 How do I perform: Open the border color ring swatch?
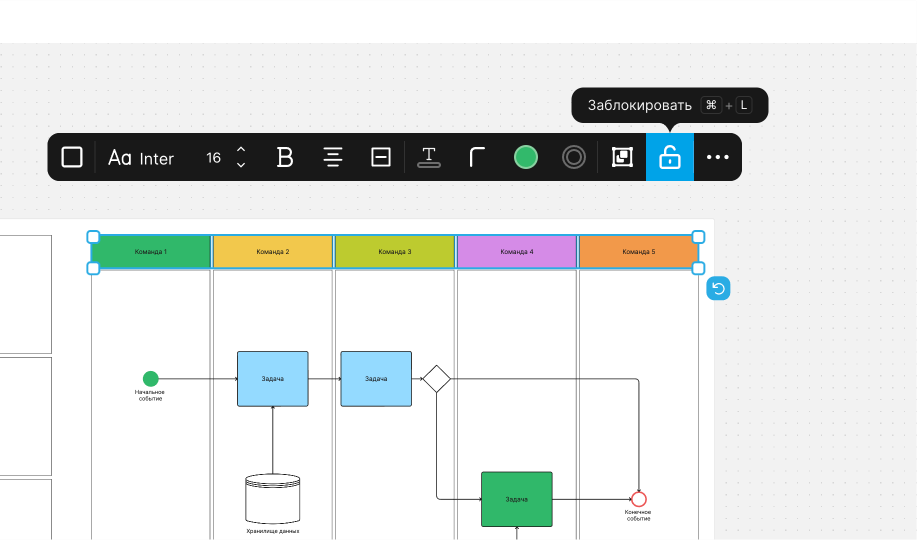(574, 157)
